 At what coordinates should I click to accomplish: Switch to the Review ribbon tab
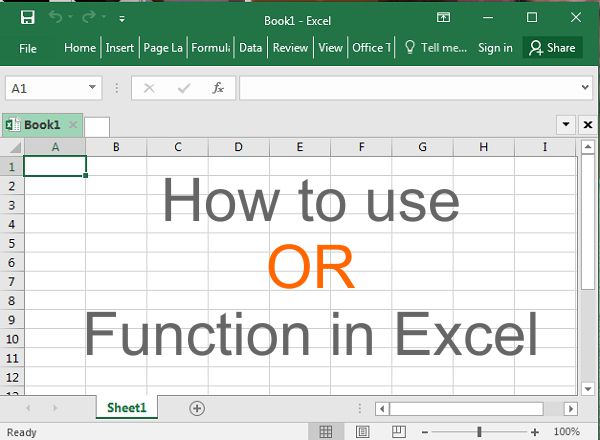(290, 48)
